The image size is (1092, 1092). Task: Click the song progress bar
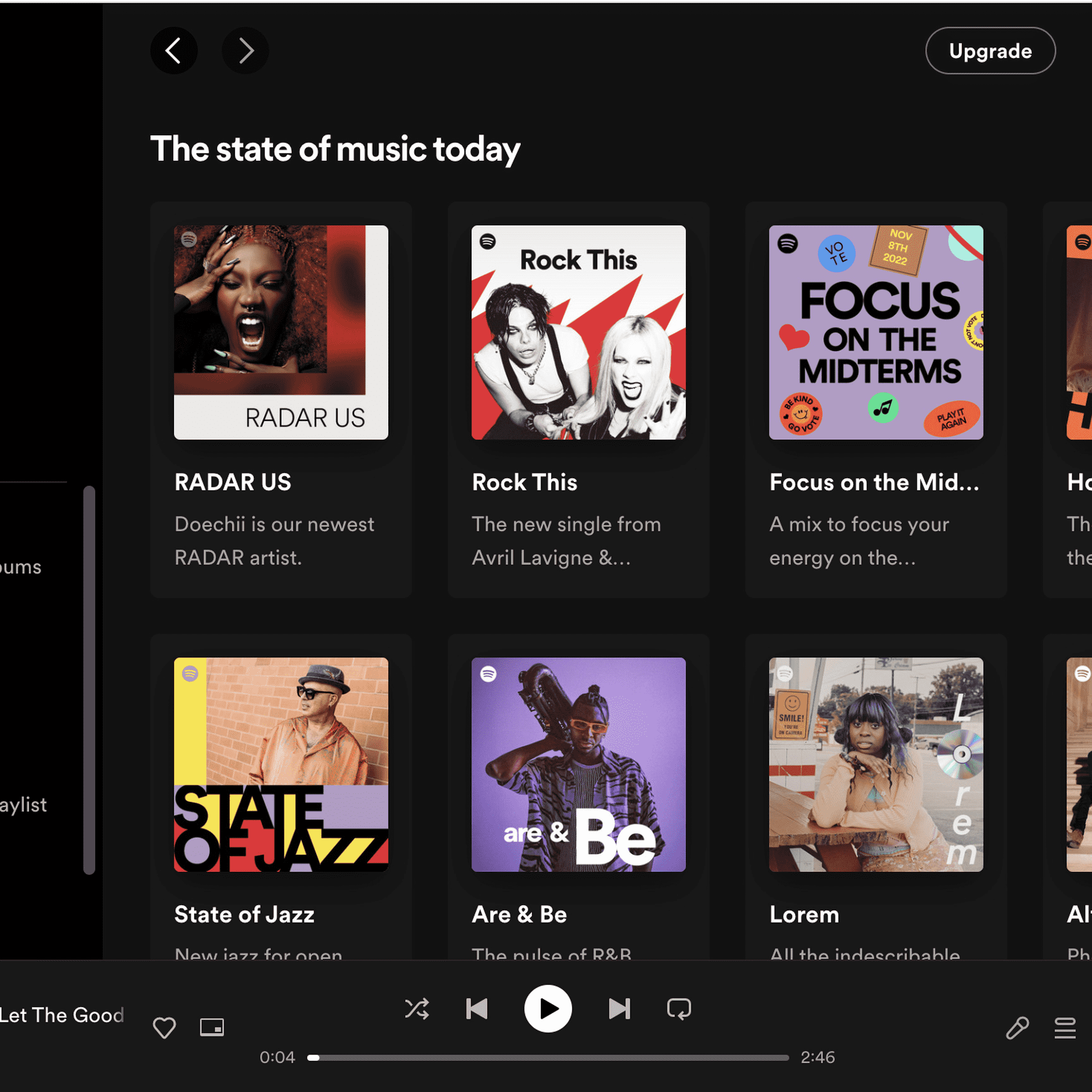(x=548, y=1057)
